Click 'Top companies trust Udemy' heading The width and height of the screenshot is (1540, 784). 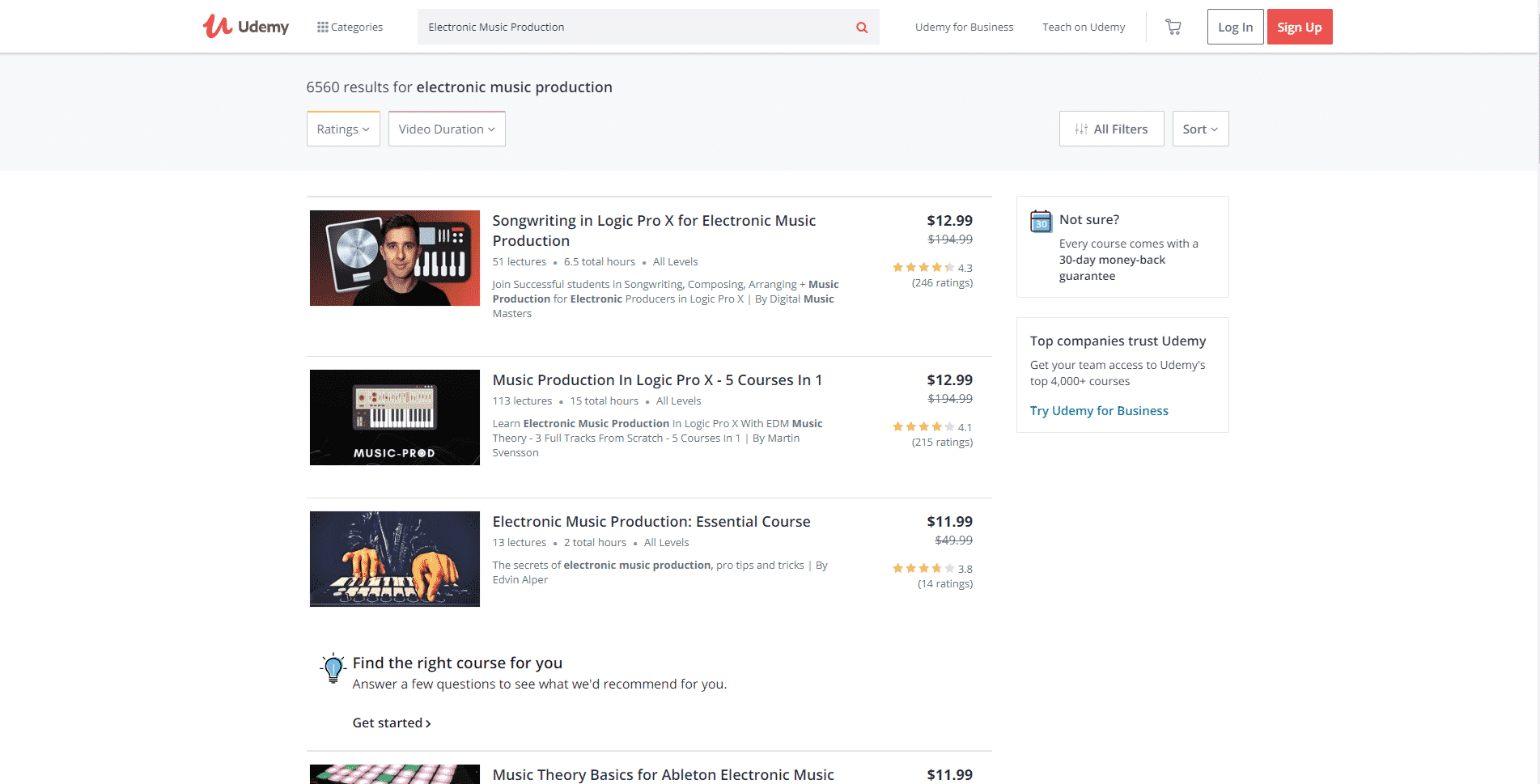(1118, 341)
